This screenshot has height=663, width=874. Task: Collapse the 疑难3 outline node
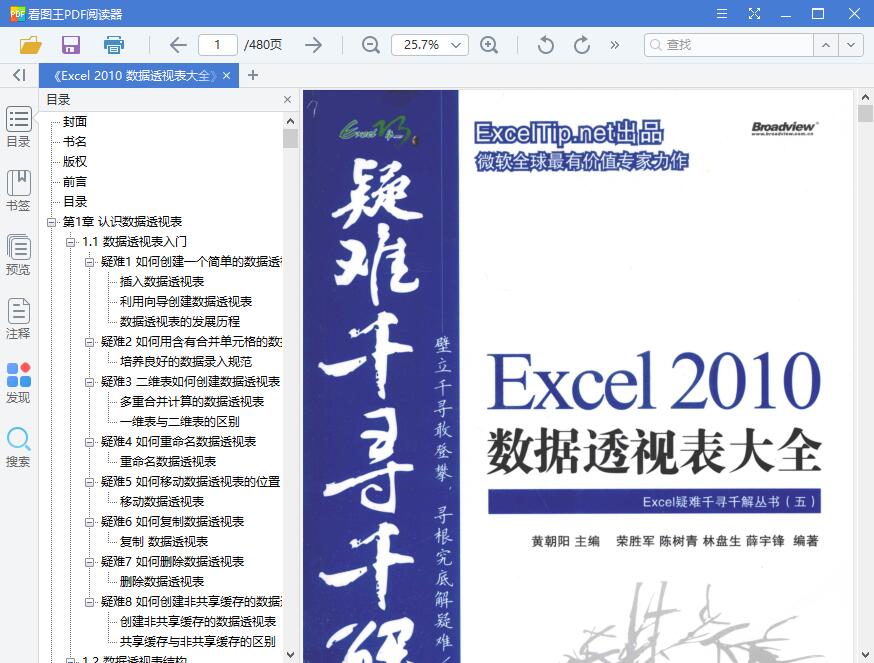(x=89, y=382)
